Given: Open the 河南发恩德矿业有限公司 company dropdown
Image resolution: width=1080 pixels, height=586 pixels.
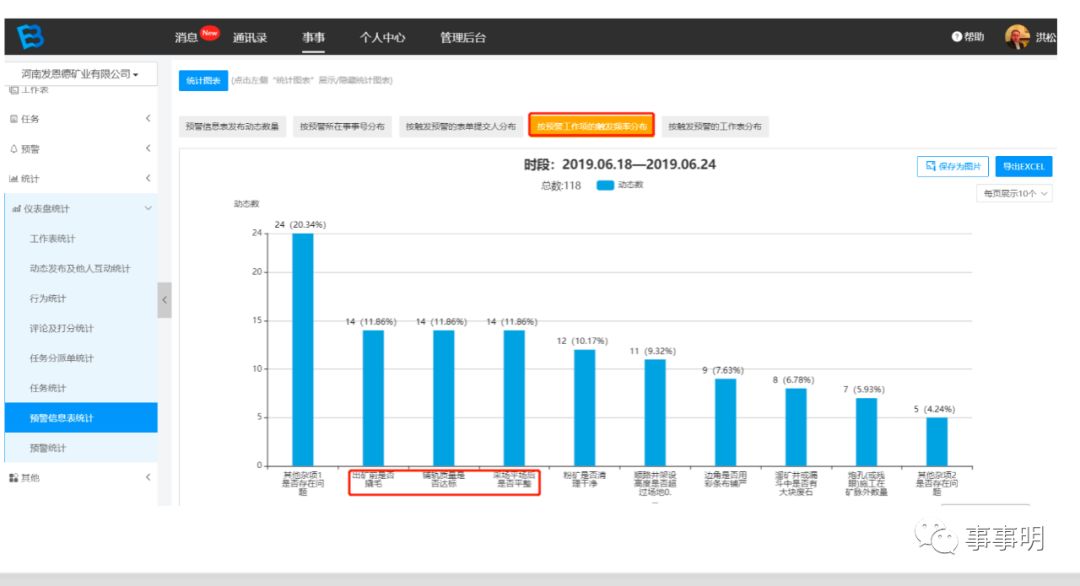Looking at the screenshot, I should (x=80, y=74).
